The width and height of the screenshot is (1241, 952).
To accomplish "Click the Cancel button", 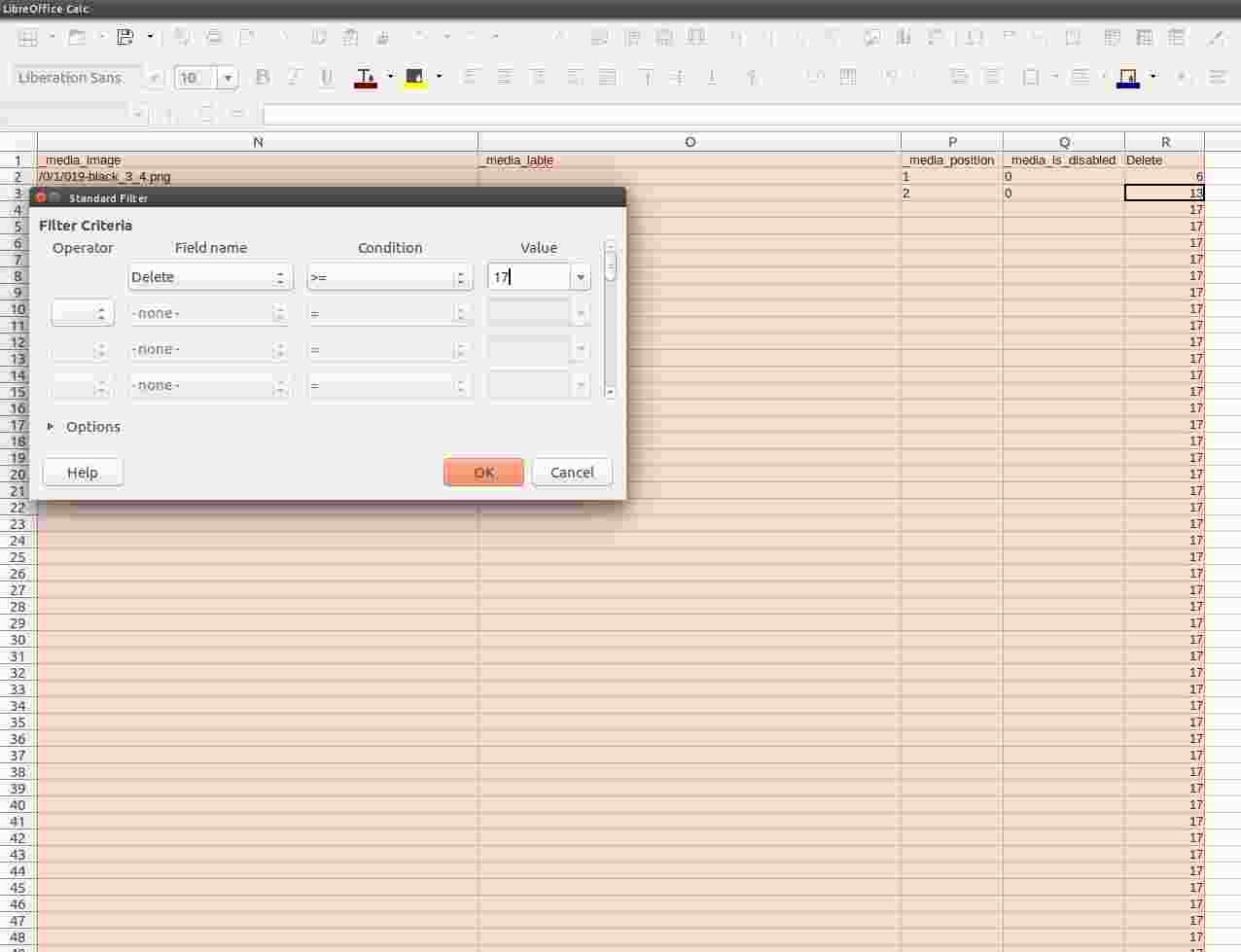I will [572, 473].
